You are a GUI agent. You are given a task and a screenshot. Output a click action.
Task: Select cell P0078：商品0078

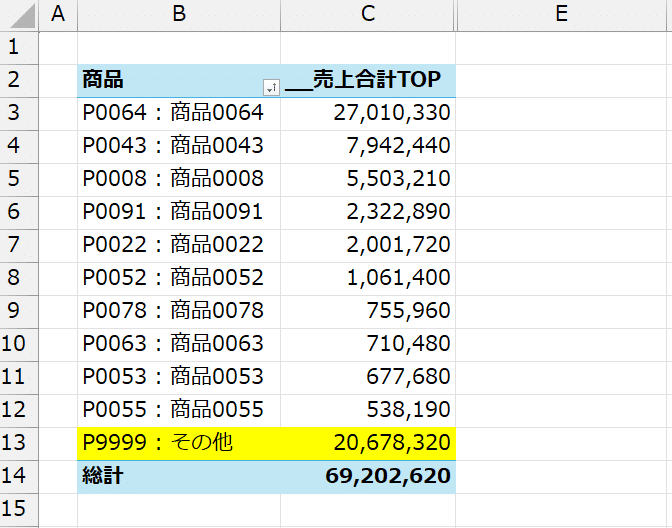(x=179, y=312)
